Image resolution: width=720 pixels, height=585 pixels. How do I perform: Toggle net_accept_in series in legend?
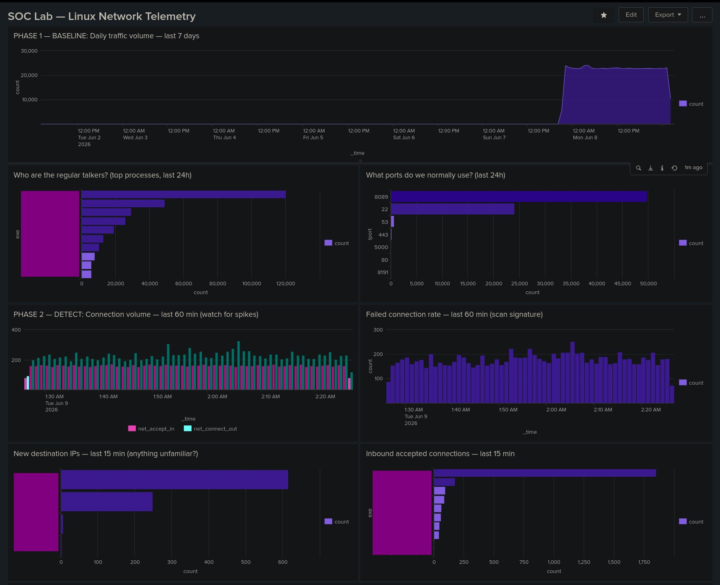point(151,428)
